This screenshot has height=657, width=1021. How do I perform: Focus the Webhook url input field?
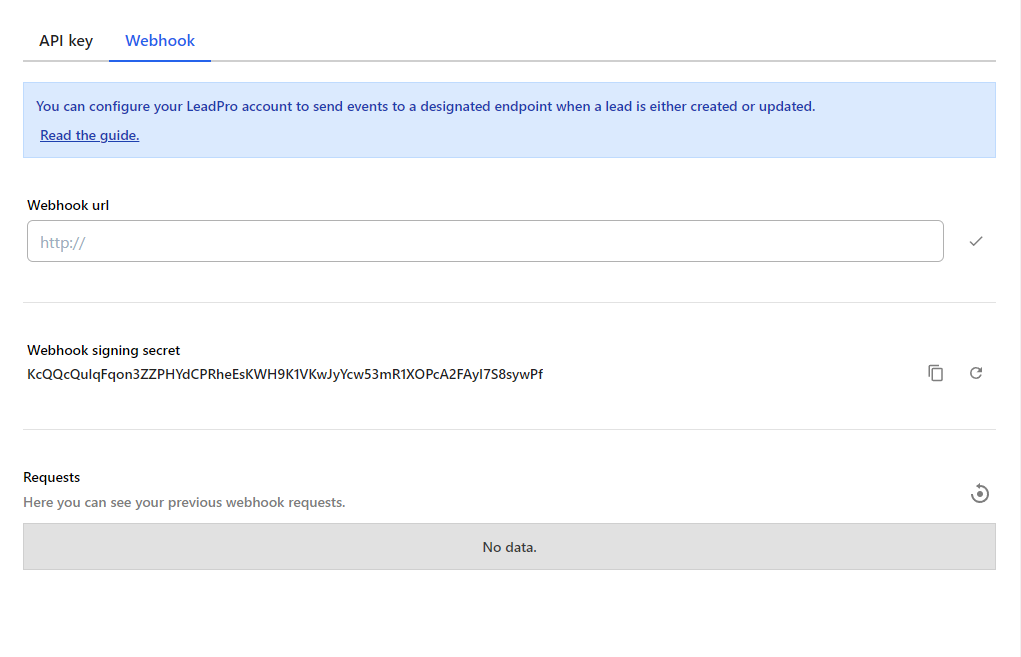pyautogui.click(x=485, y=241)
